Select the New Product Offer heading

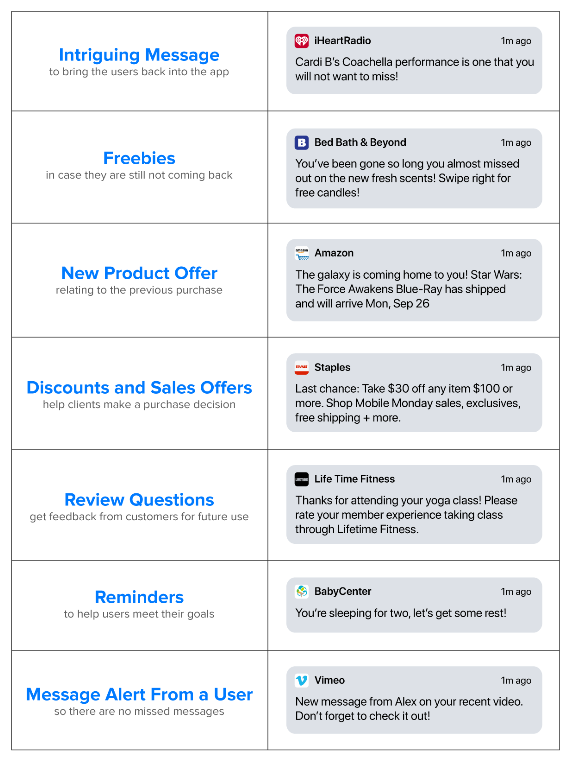tap(139, 273)
